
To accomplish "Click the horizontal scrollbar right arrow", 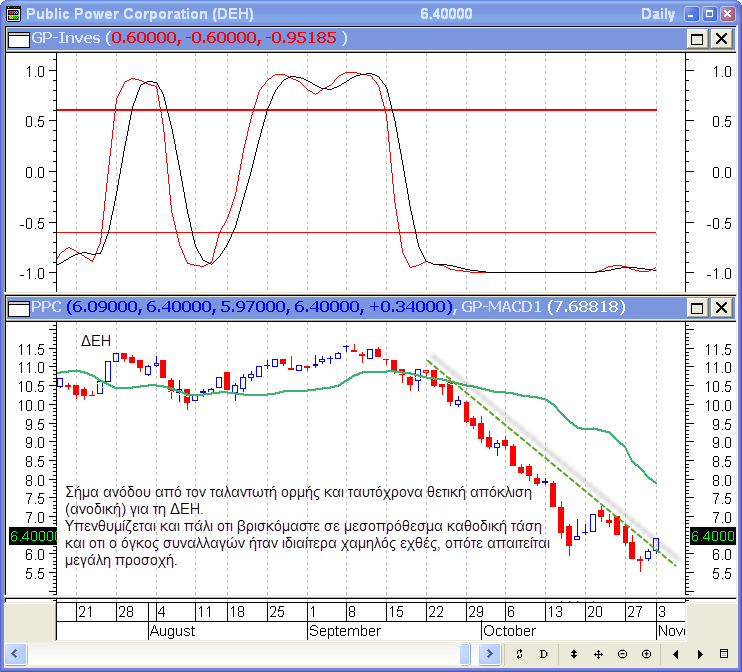I will [x=490, y=653].
